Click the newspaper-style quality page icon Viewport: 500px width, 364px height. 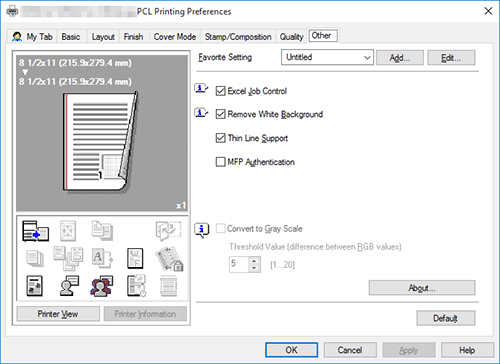coord(35,286)
